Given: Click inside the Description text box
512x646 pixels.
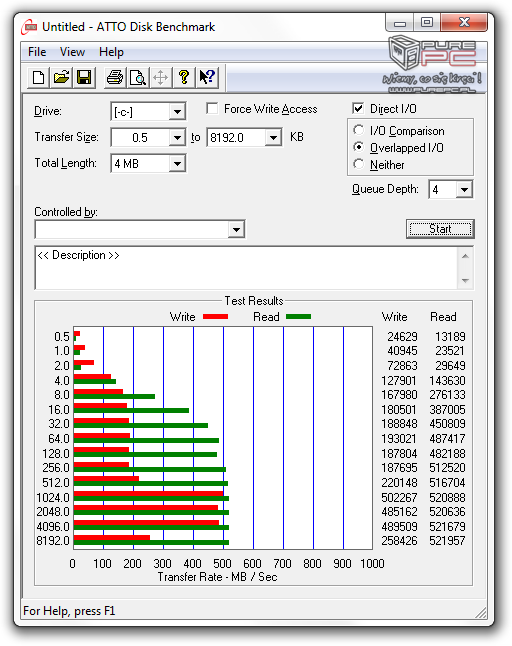Looking at the screenshot, I should tap(246, 268).
